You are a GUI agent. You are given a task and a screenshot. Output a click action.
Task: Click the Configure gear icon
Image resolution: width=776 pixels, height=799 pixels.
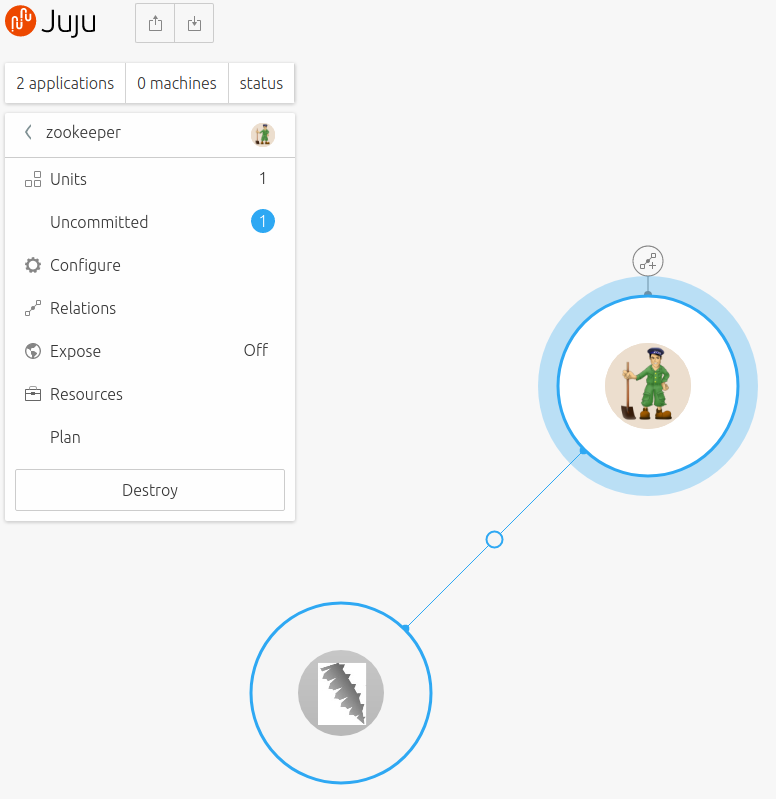coord(33,266)
